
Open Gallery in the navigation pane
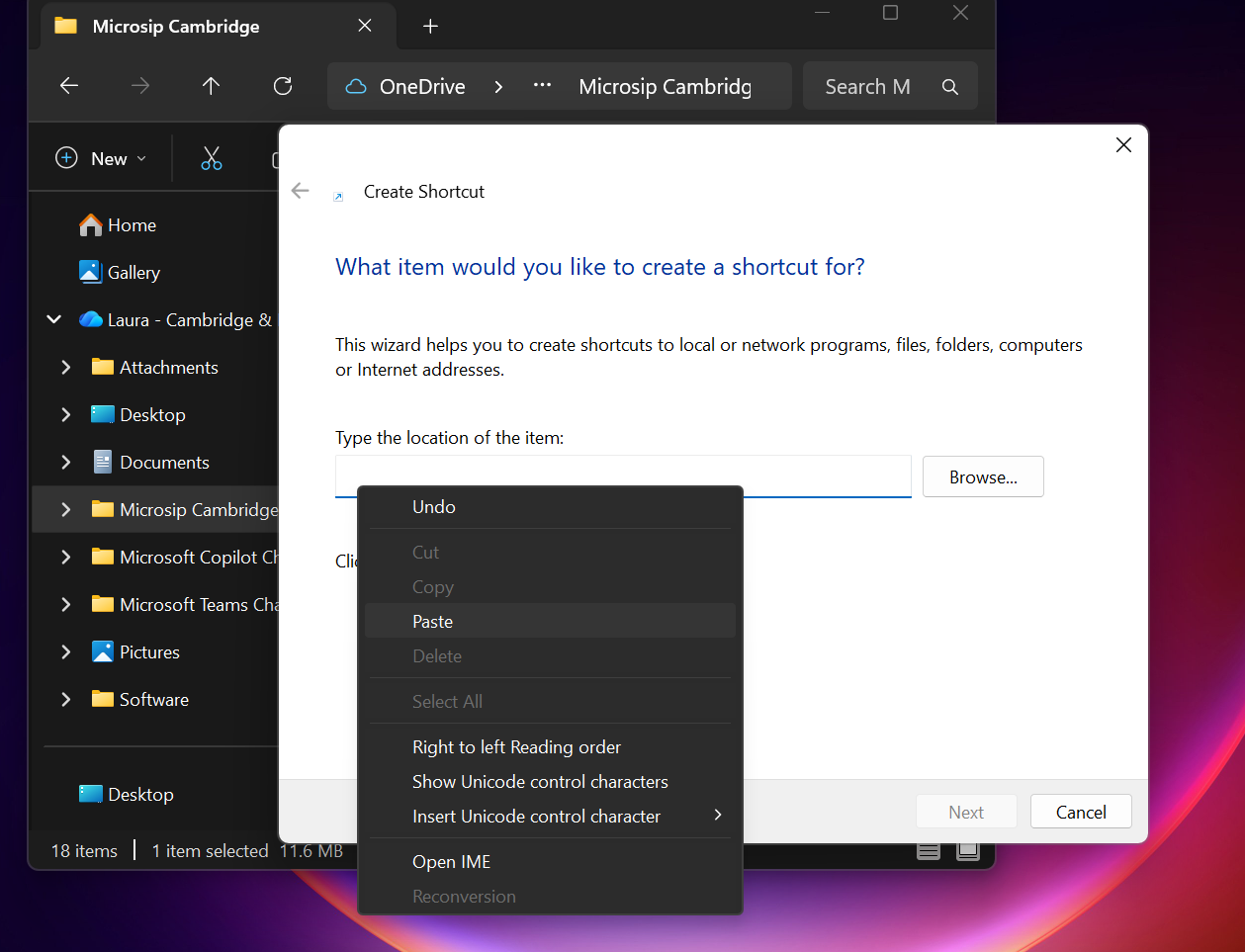133,273
